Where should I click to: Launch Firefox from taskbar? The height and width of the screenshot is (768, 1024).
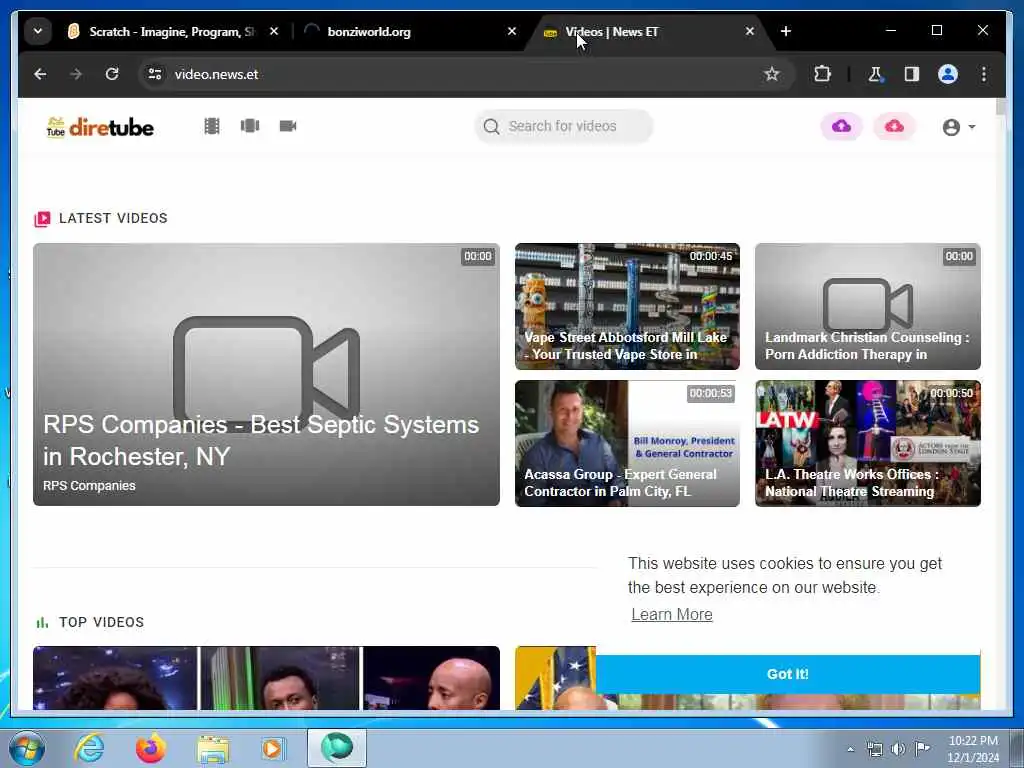coord(150,748)
